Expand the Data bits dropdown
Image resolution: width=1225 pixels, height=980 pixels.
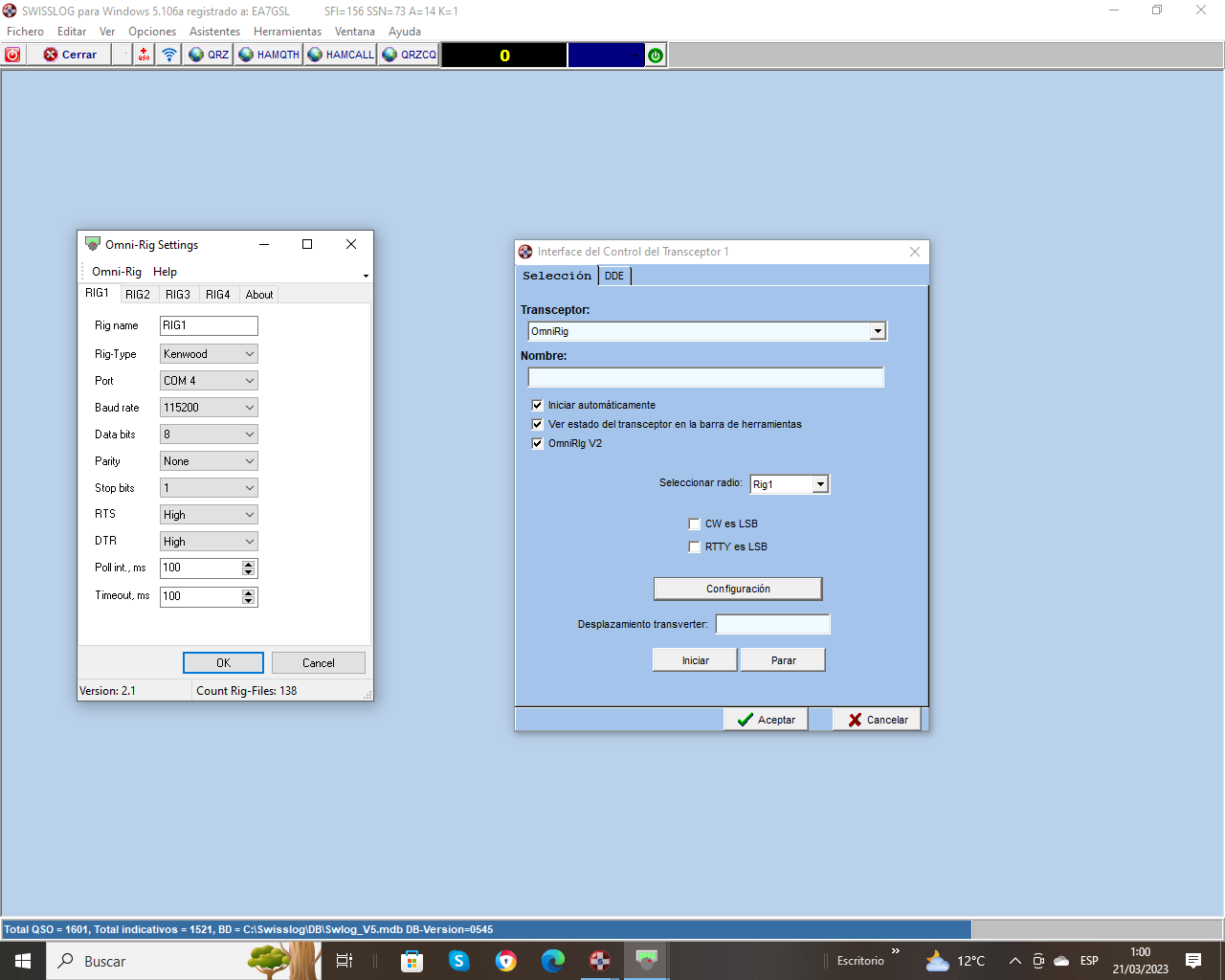coord(209,434)
